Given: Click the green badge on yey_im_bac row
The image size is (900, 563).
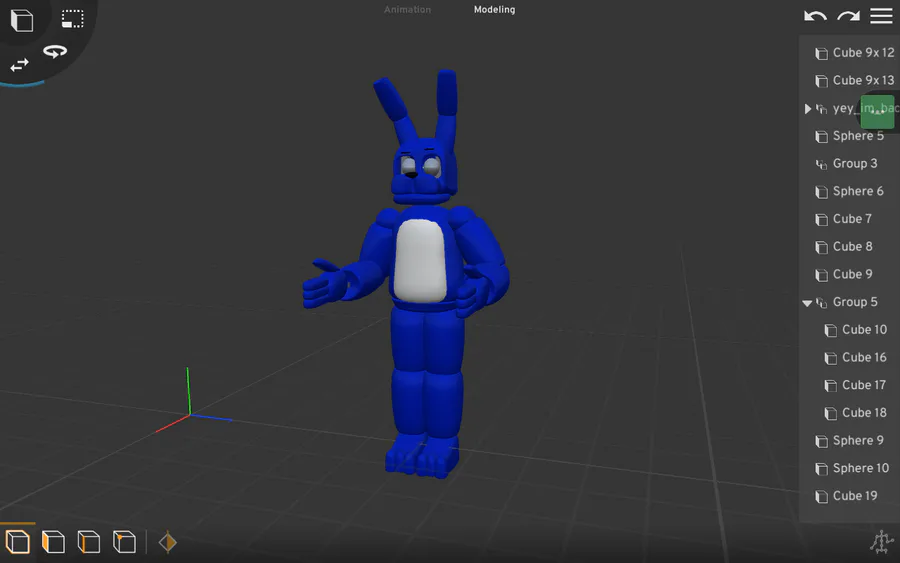Looking at the screenshot, I should click(x=877, y=112).
